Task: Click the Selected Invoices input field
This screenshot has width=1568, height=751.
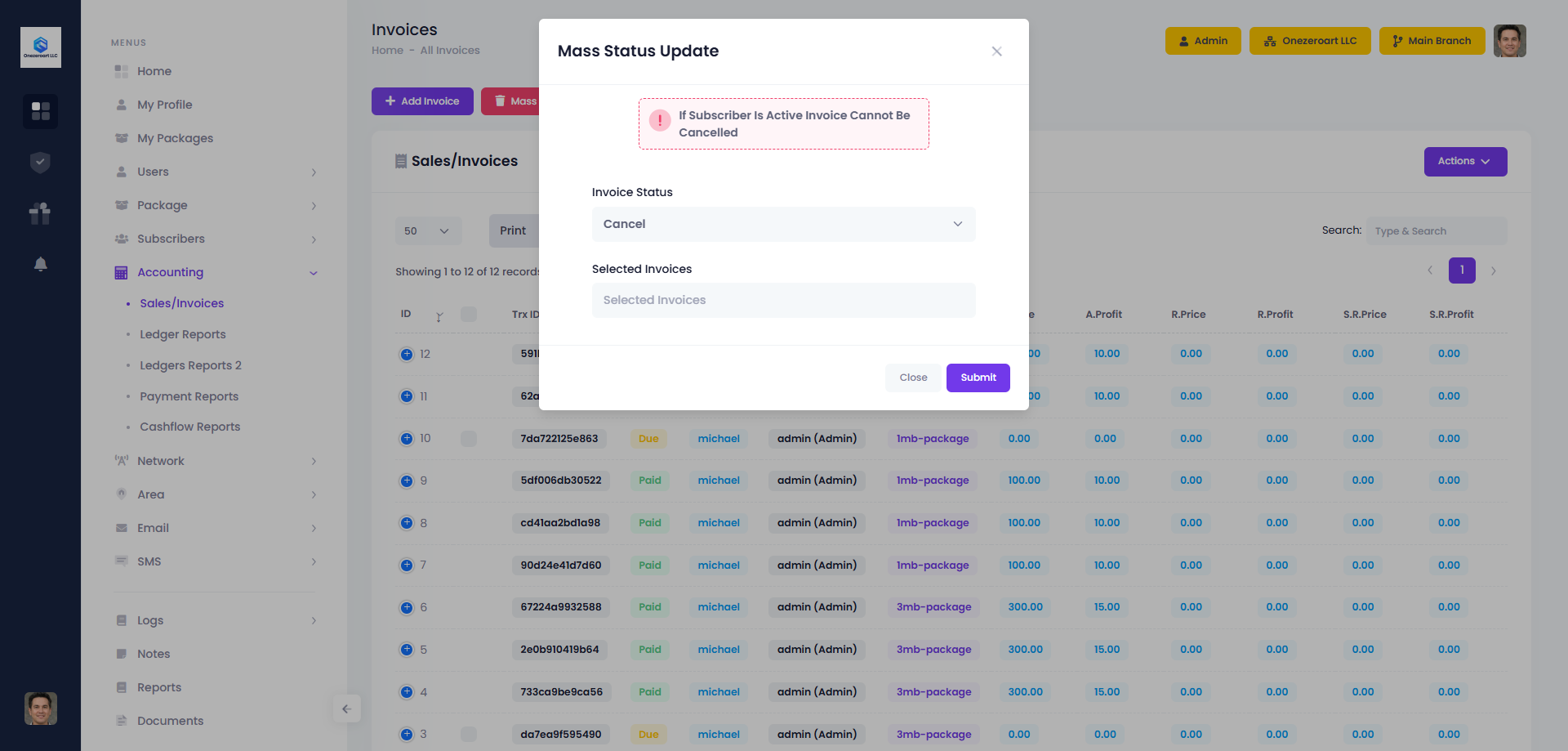Action: pyautogui.click(x=783, y=300)
